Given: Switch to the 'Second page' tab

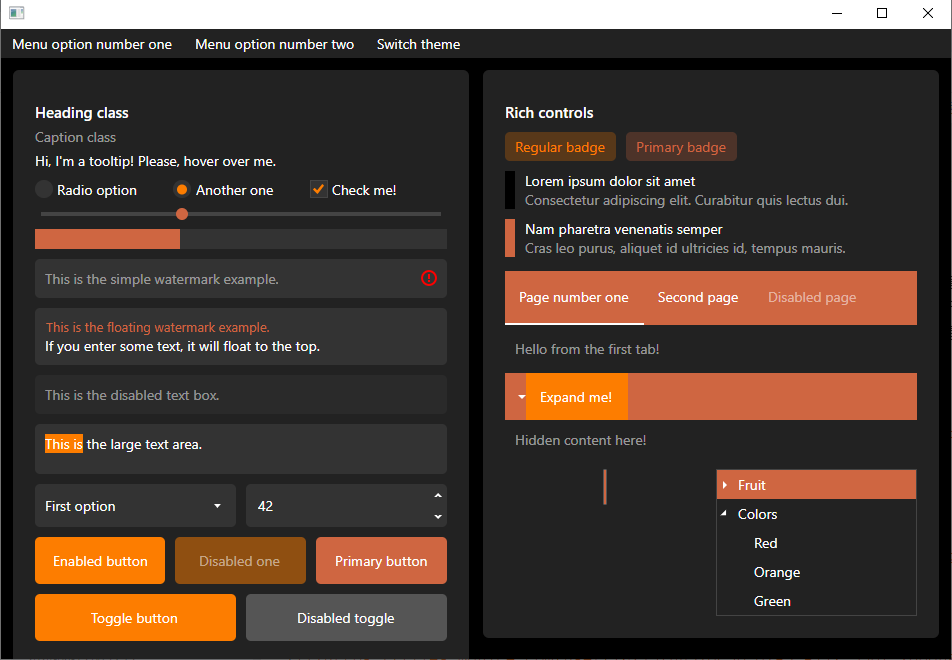Looking at the screenshot, I should 697,297.
